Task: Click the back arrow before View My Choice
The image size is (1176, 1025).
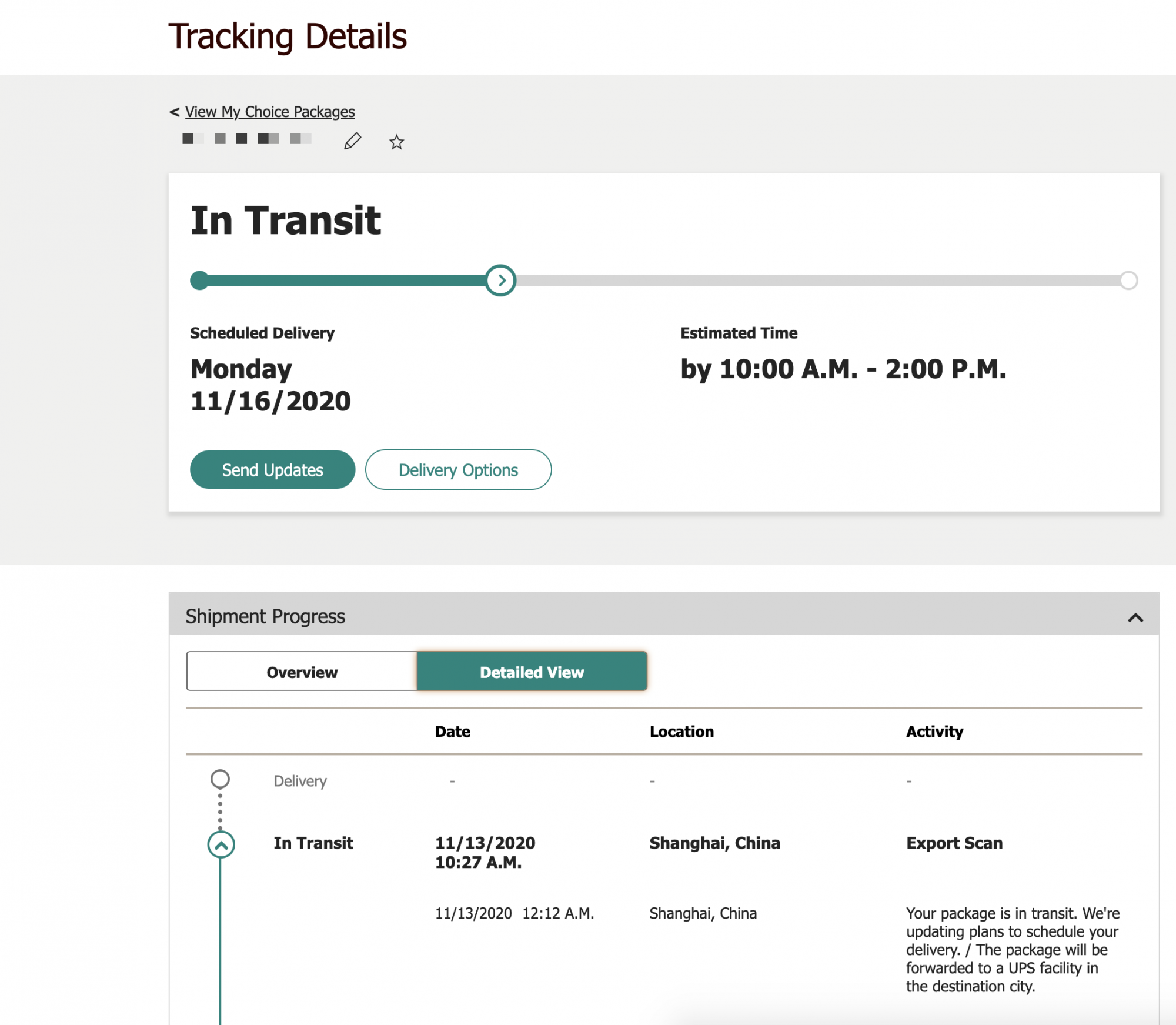Action: [x=175, y=112]
